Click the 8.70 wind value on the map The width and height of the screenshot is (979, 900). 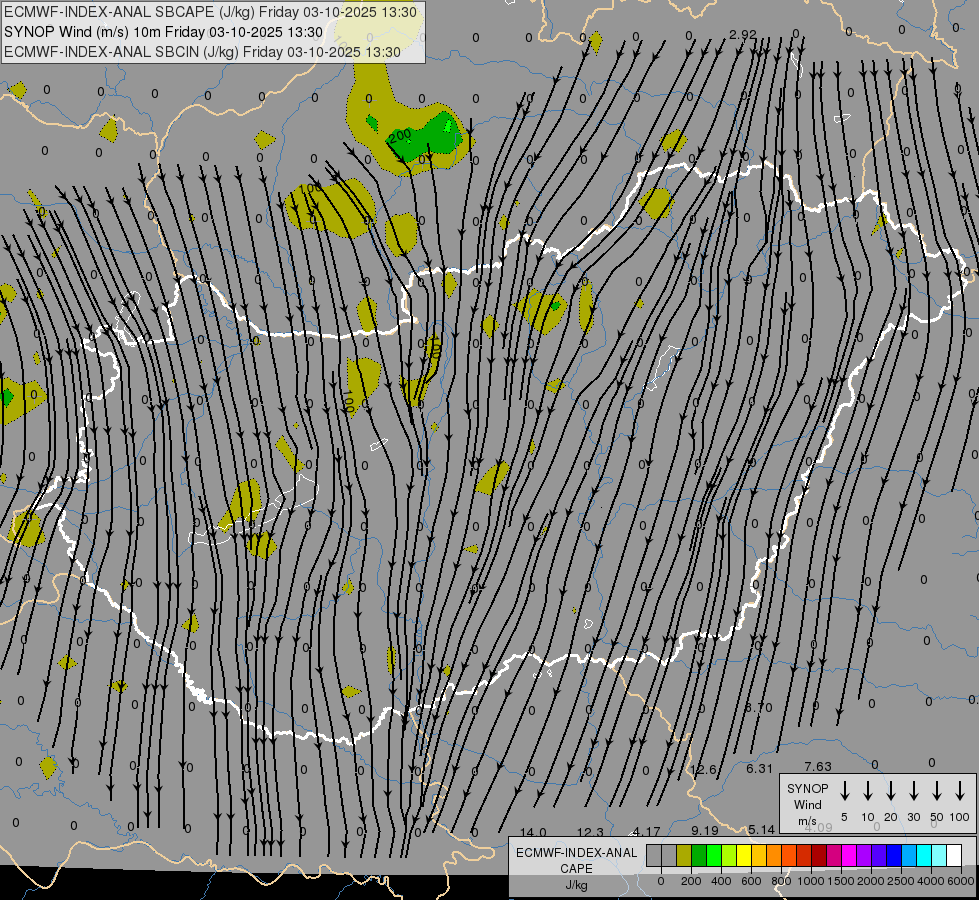coord(758,707)
